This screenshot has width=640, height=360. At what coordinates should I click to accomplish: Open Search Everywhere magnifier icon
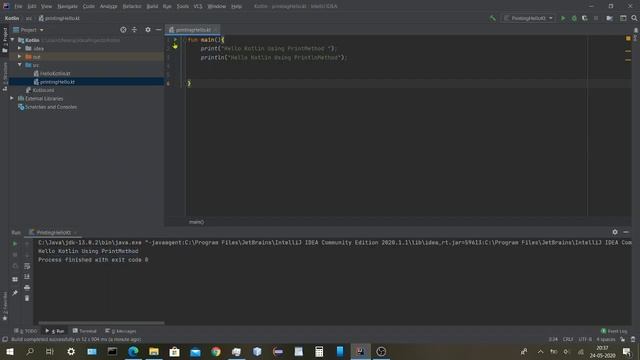tap(634, 18)
